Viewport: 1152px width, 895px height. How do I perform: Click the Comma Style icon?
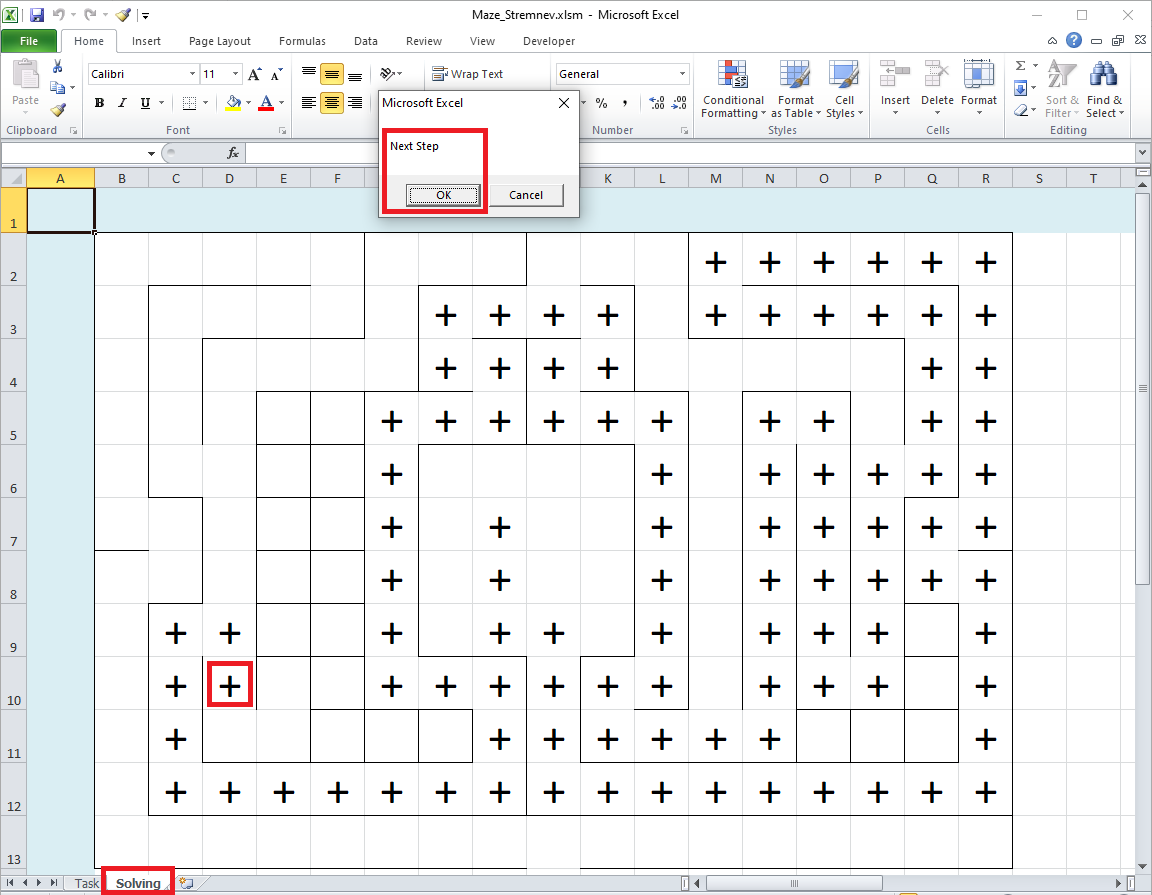tap(624, 103)
